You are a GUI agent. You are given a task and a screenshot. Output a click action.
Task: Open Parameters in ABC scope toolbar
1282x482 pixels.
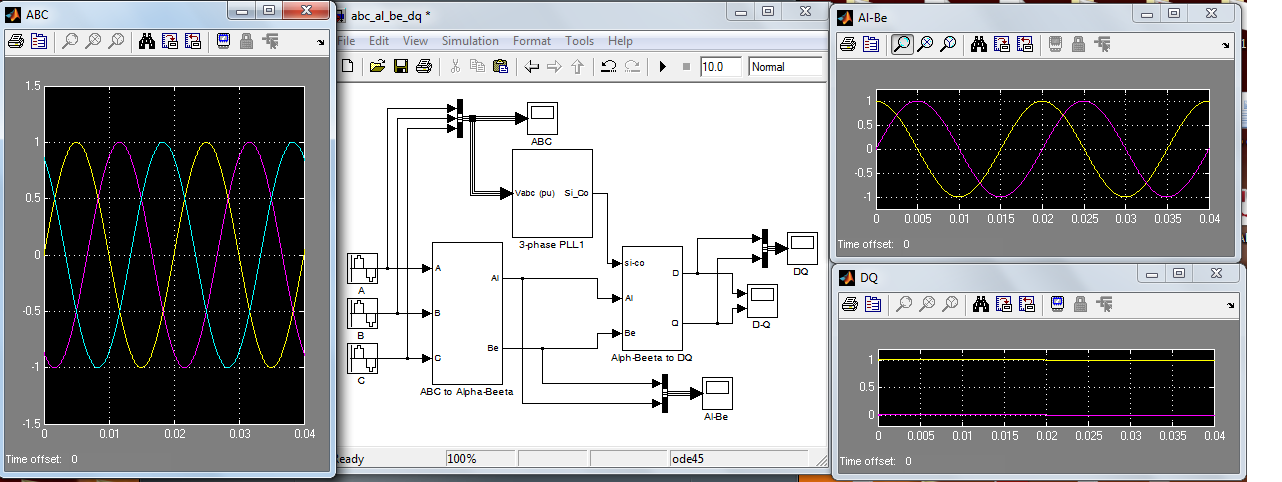pyautogui.click(x=39, y=42)
